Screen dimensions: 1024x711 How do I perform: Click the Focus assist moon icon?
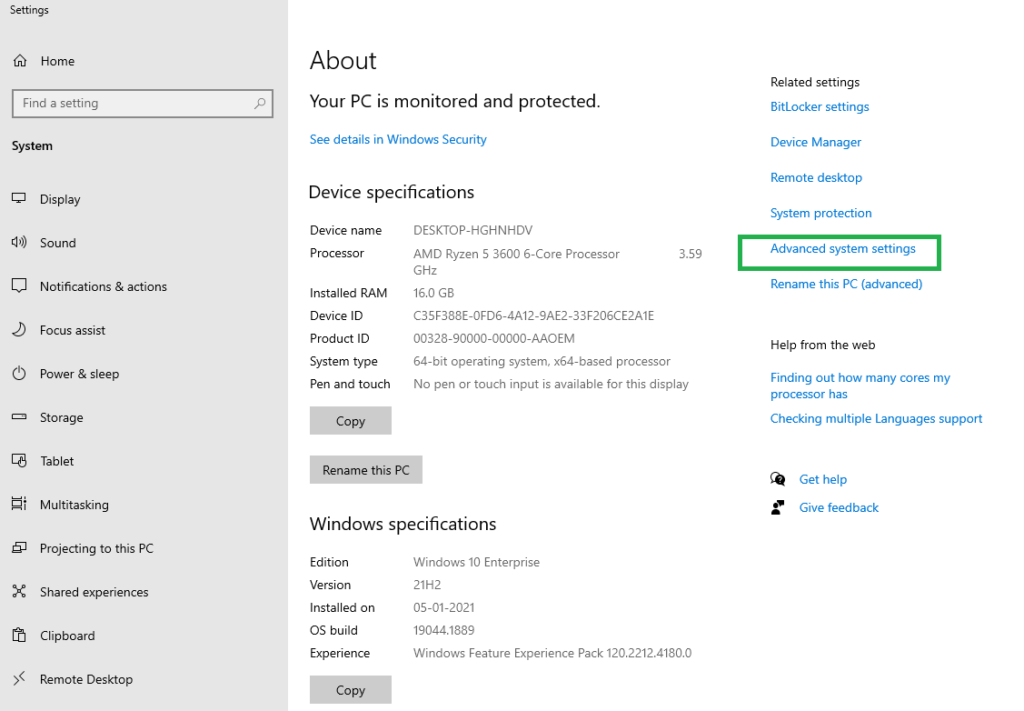click(19, 330)
